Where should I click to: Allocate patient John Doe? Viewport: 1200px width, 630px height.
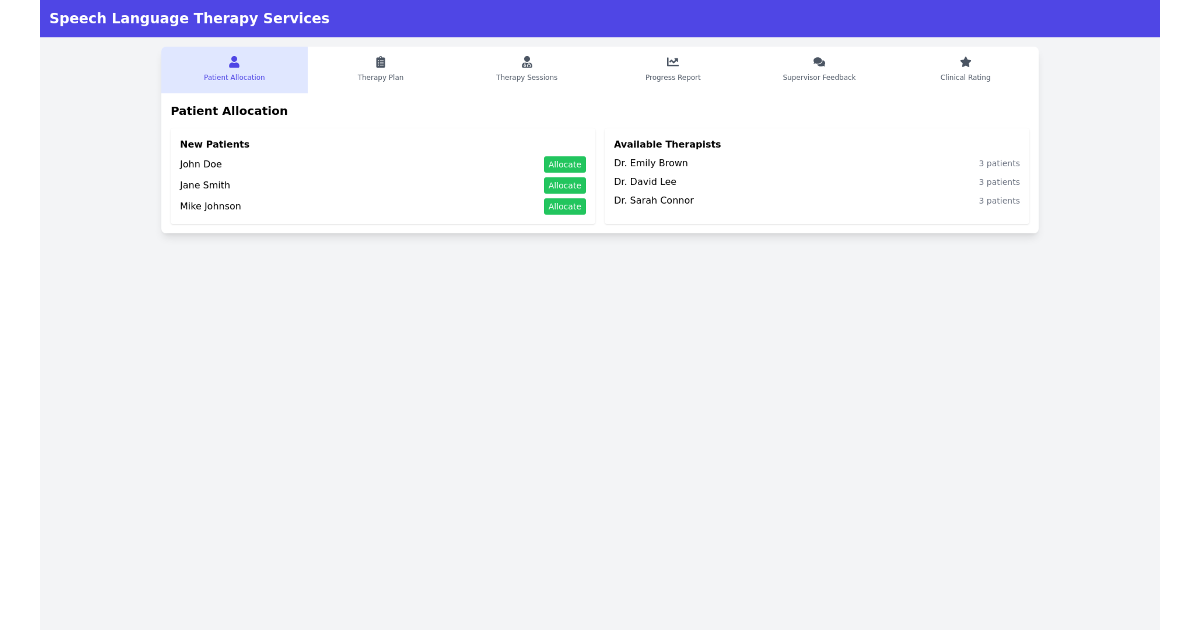(x=564, y=164)
